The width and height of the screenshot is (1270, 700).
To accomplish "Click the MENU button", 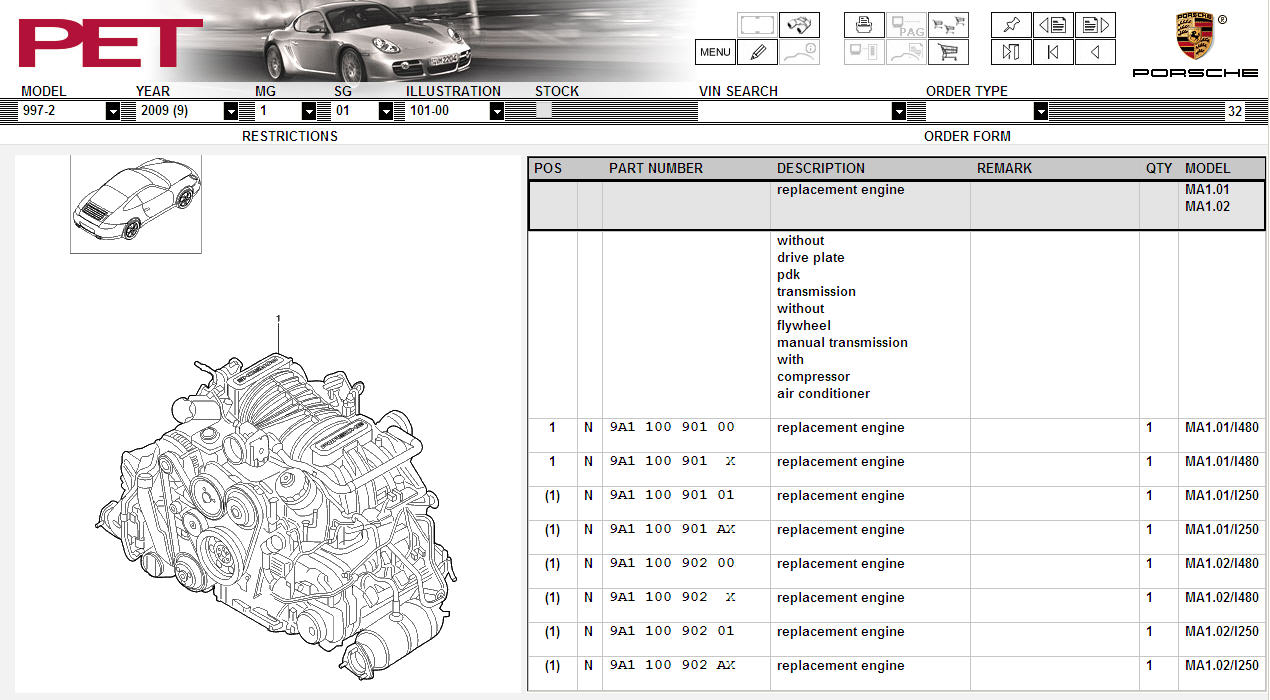I will [715, 52].
